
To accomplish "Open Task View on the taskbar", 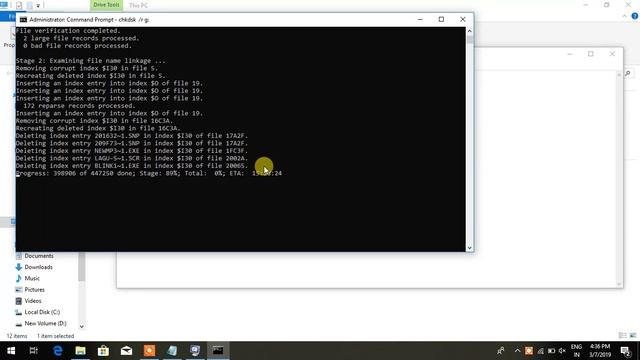I will click(x=33, y=351).
